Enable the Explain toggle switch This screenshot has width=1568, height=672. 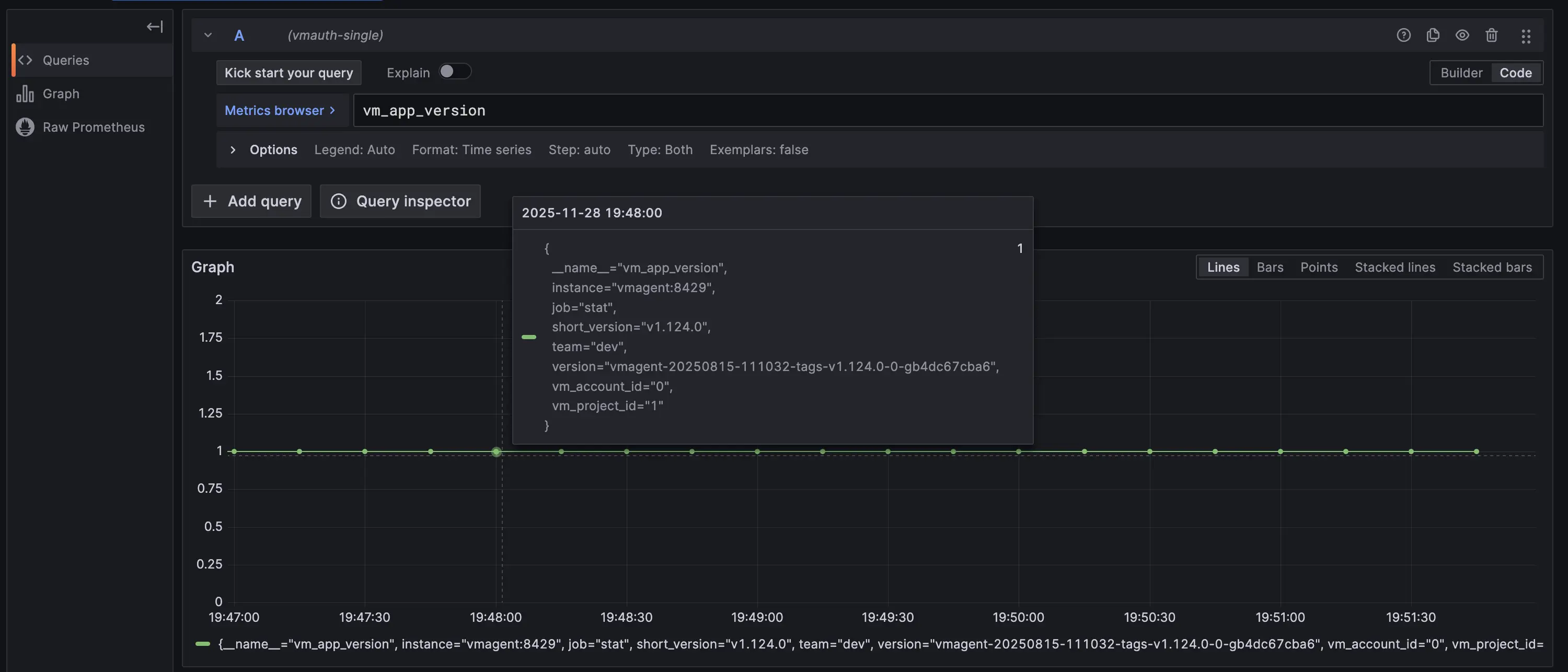(455, 72)
